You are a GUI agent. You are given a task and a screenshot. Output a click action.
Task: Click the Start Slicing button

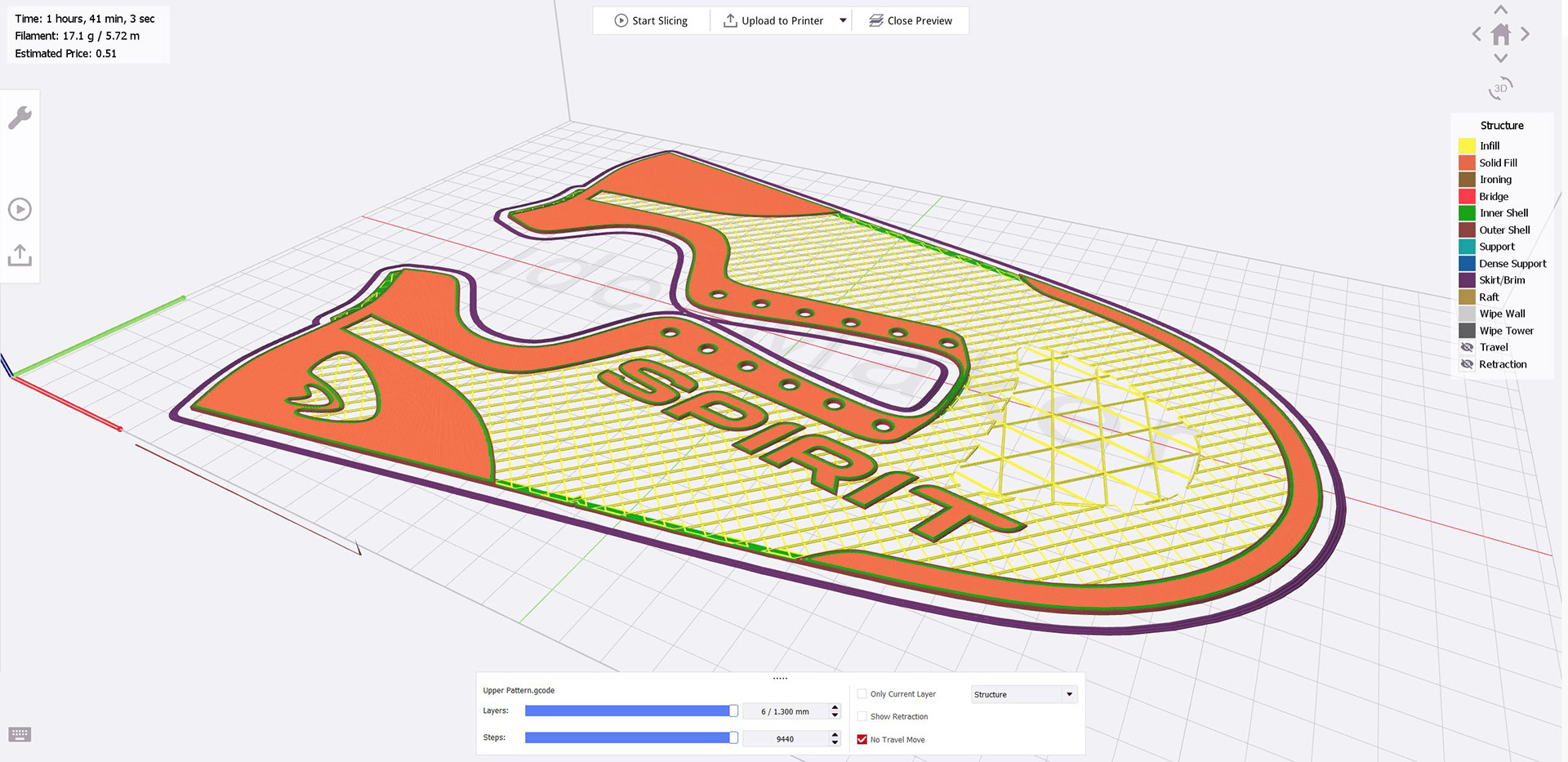coord(651,20)
